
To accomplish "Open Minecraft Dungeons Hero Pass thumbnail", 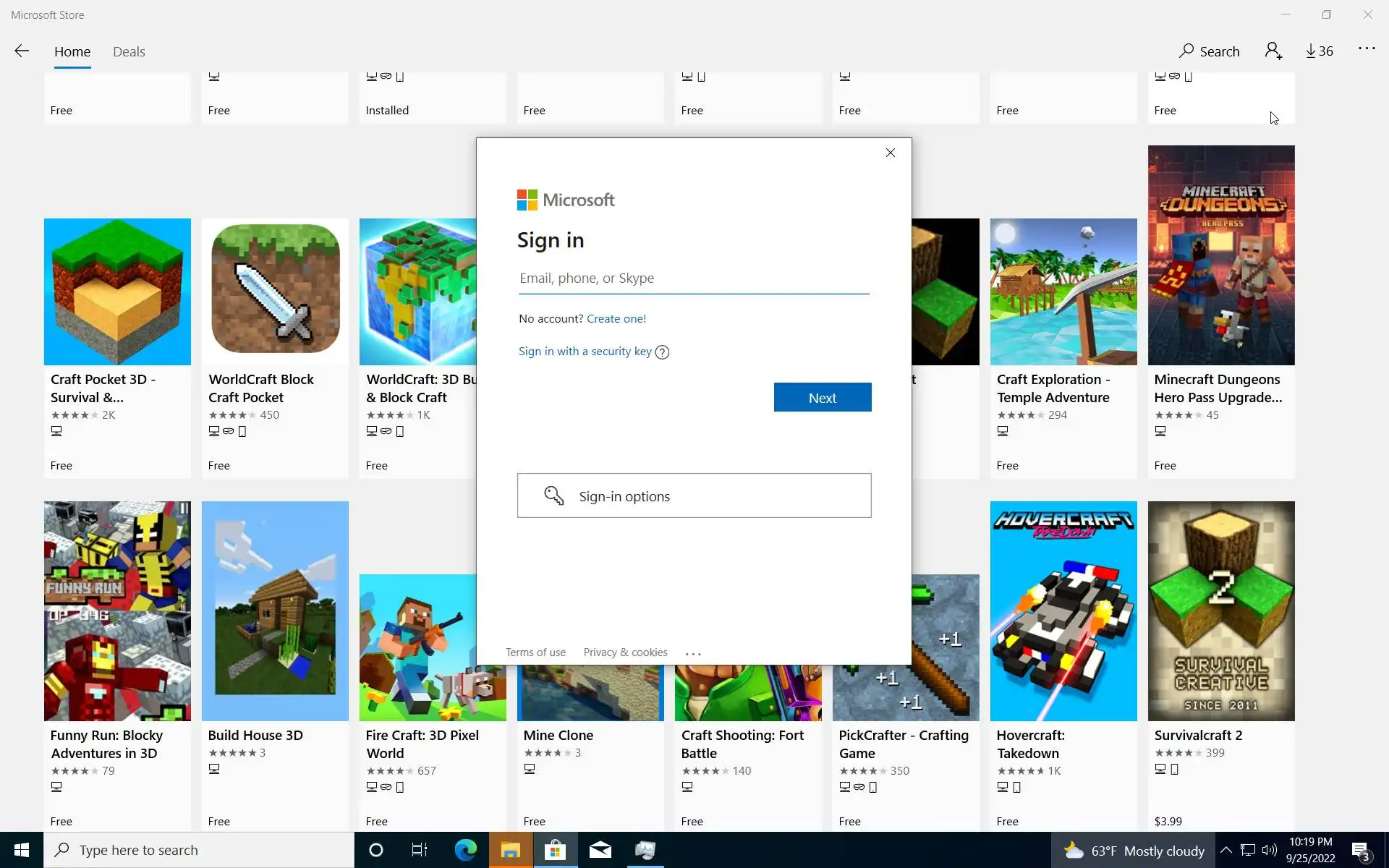I will (x=1220, y=255).
